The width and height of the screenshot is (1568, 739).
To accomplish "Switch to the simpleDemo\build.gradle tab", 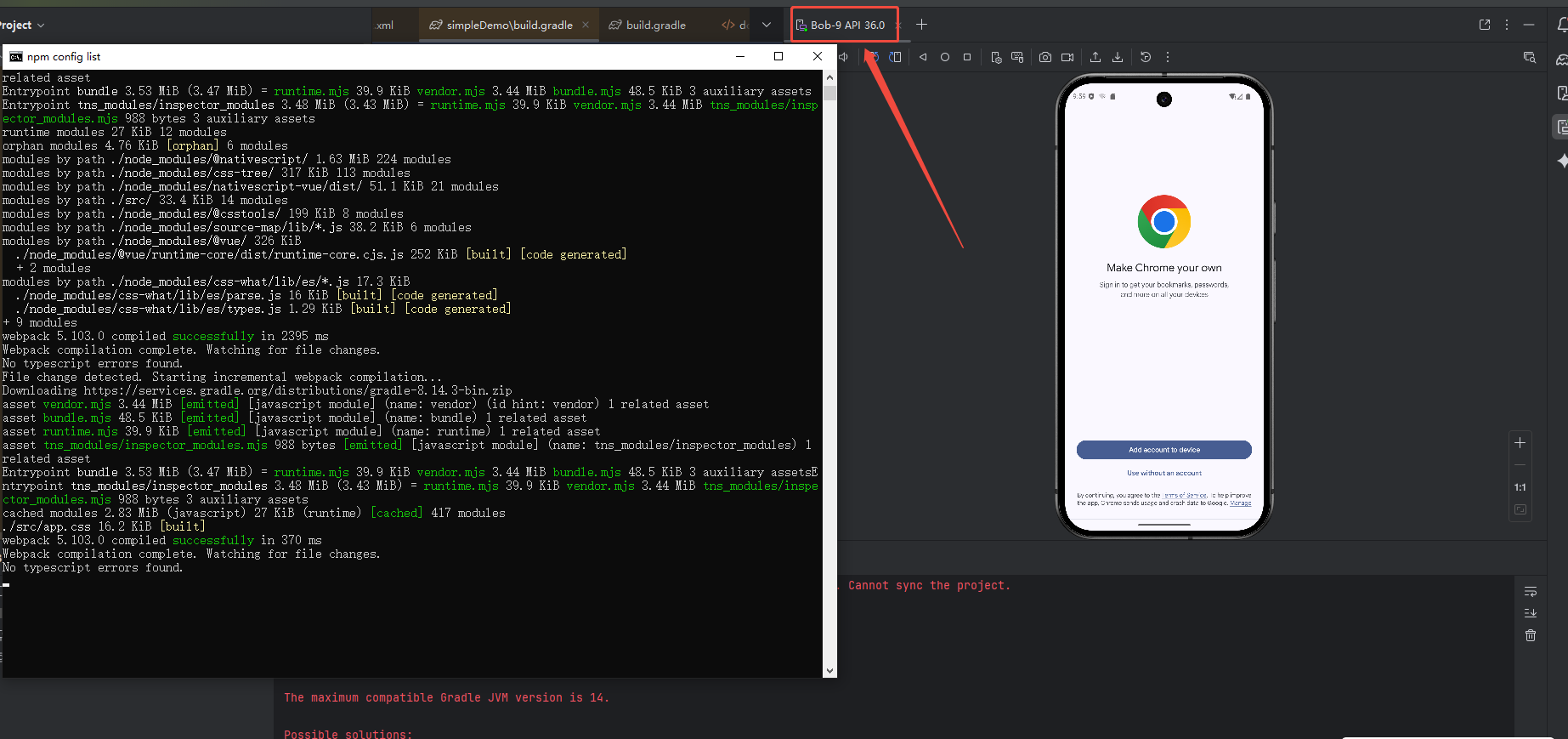I will coord(509,25).
